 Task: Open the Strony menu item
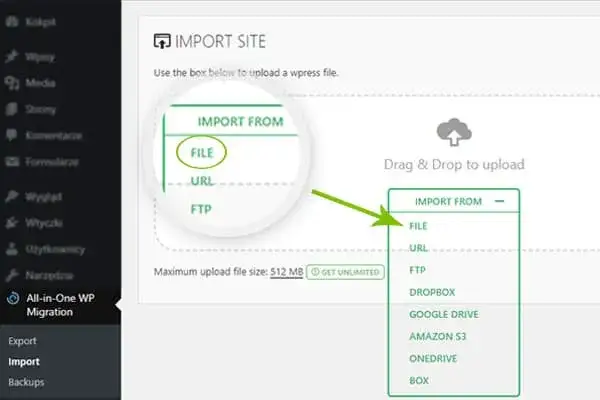coord(41,109)
